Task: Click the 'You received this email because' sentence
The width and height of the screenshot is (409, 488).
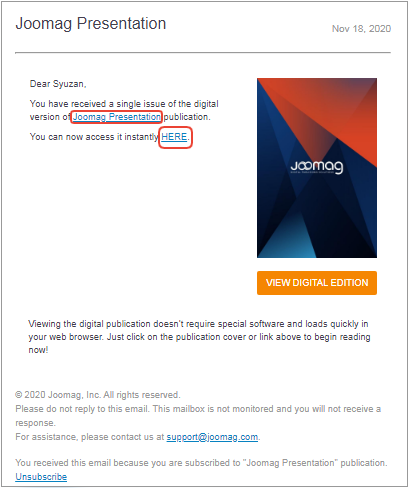Action: coord(201,463)
